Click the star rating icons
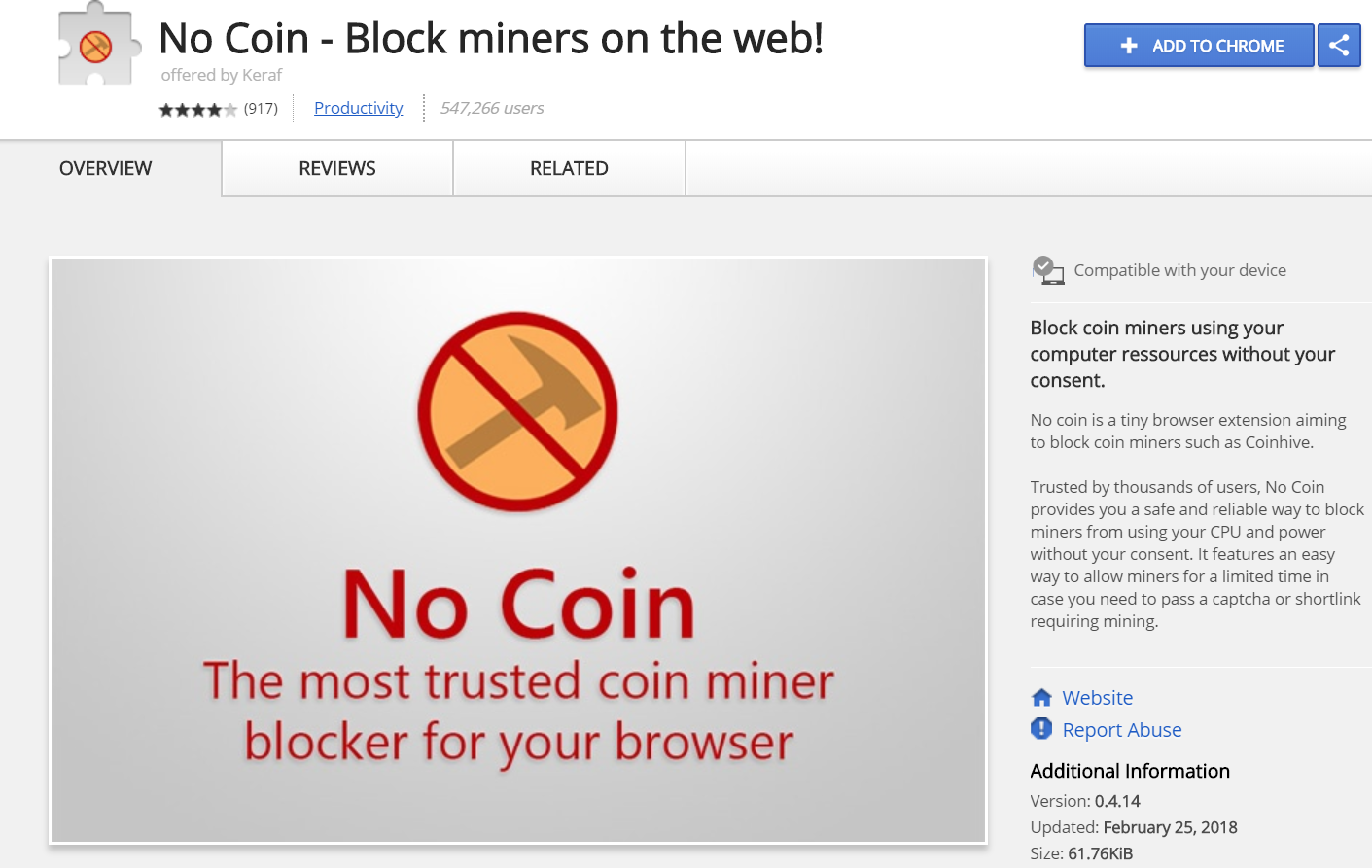 [x=198, y=109]
